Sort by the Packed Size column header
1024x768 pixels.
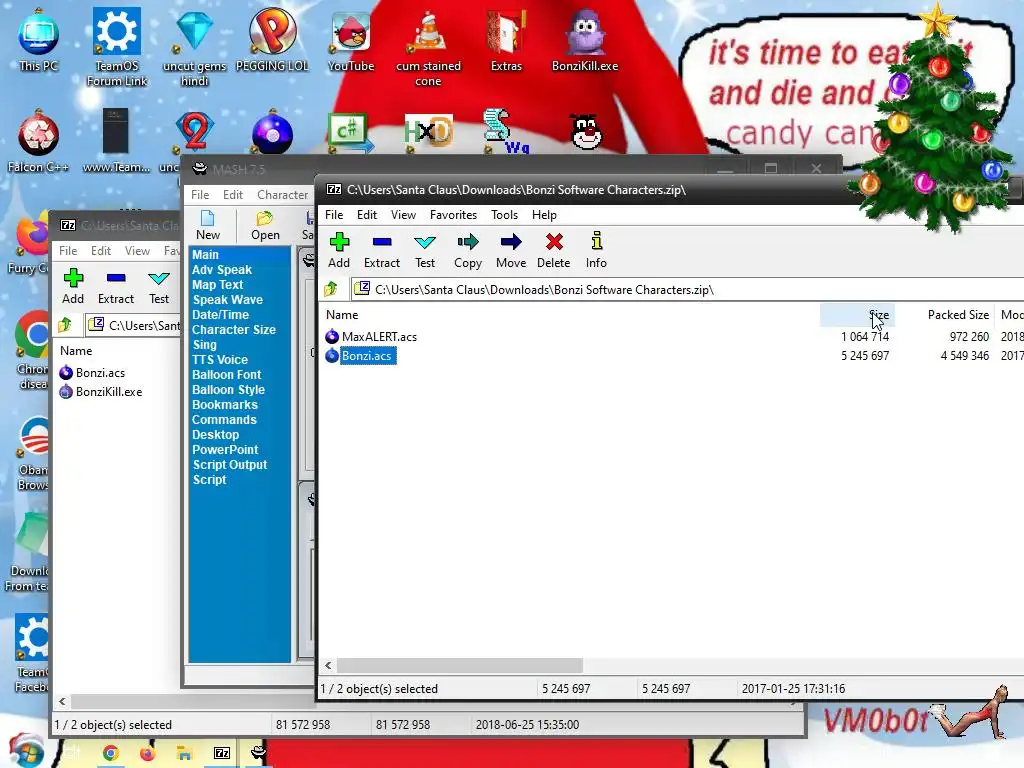(944, 315)
